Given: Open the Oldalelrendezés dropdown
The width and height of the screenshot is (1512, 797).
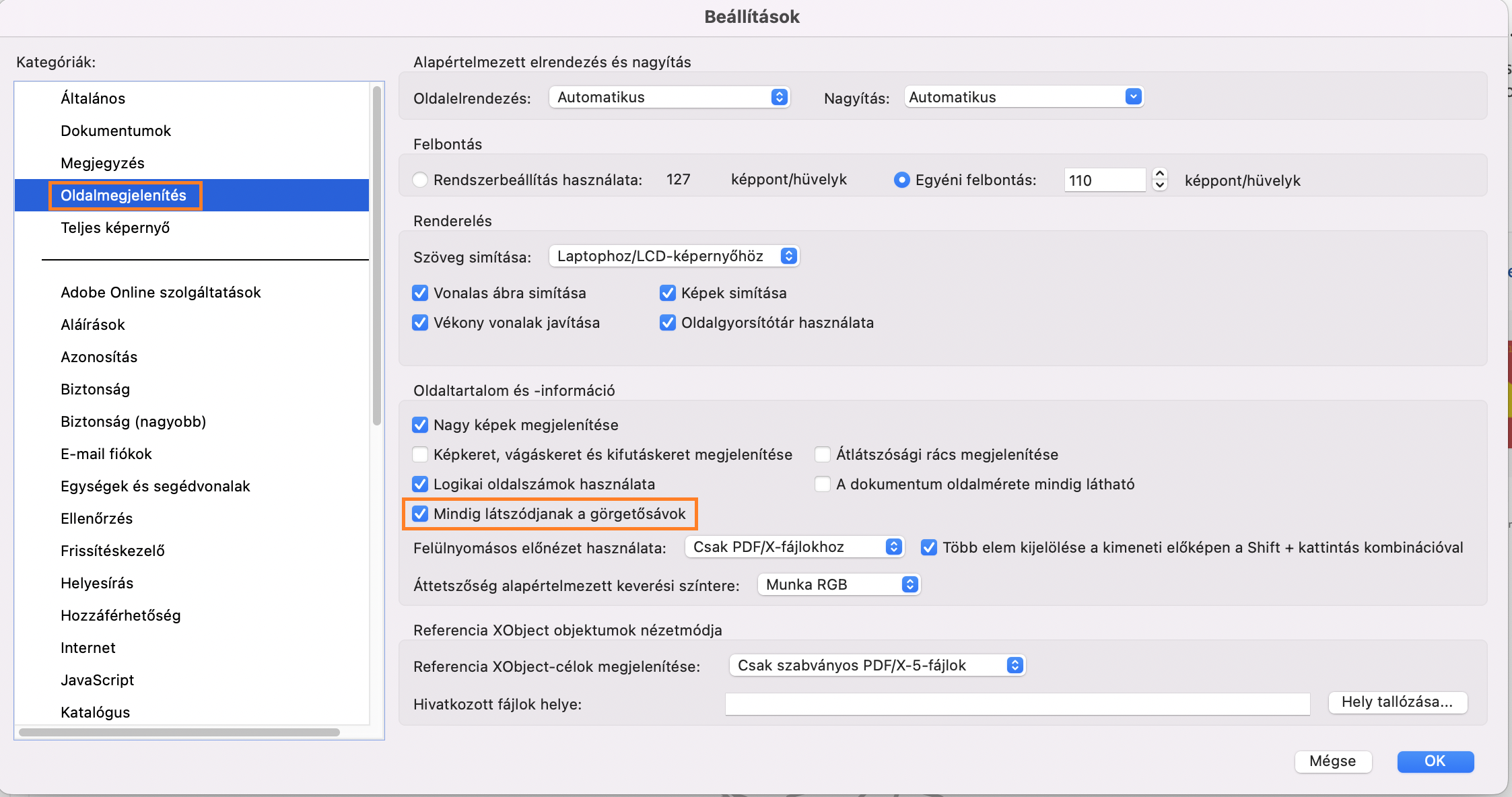Looking at the screenshot, I should (x=668, y=97).
